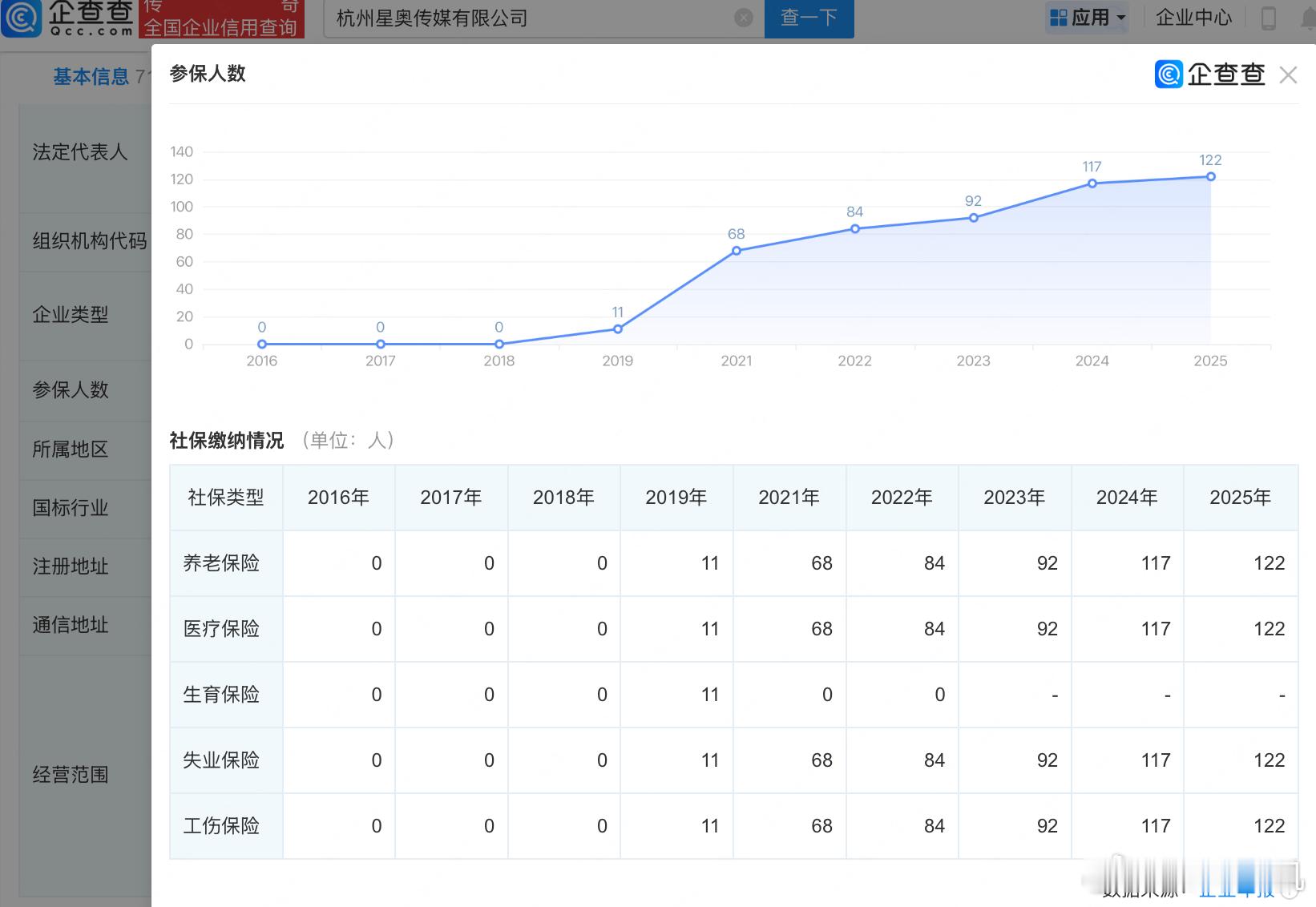Click the 2017 data point on chart
Screen dimensions: 1316x907
coord(381,345)
